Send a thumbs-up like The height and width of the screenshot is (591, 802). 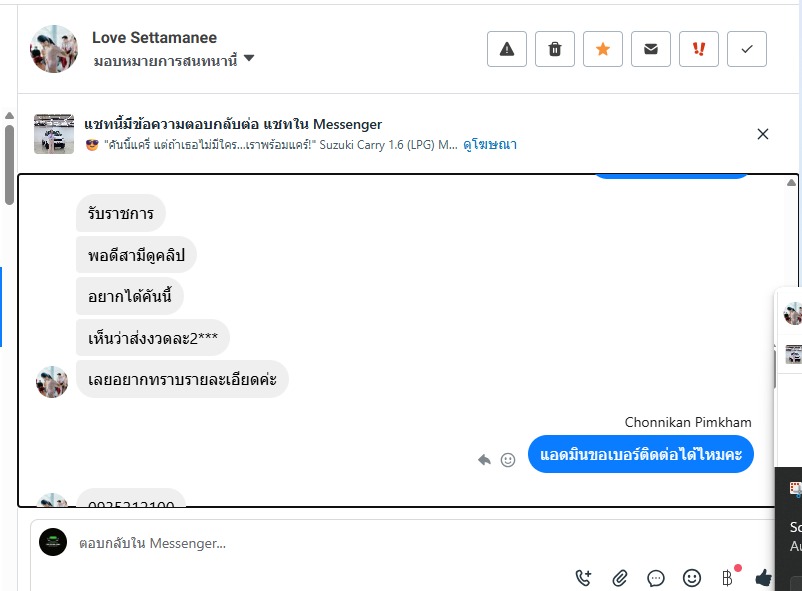764,577
